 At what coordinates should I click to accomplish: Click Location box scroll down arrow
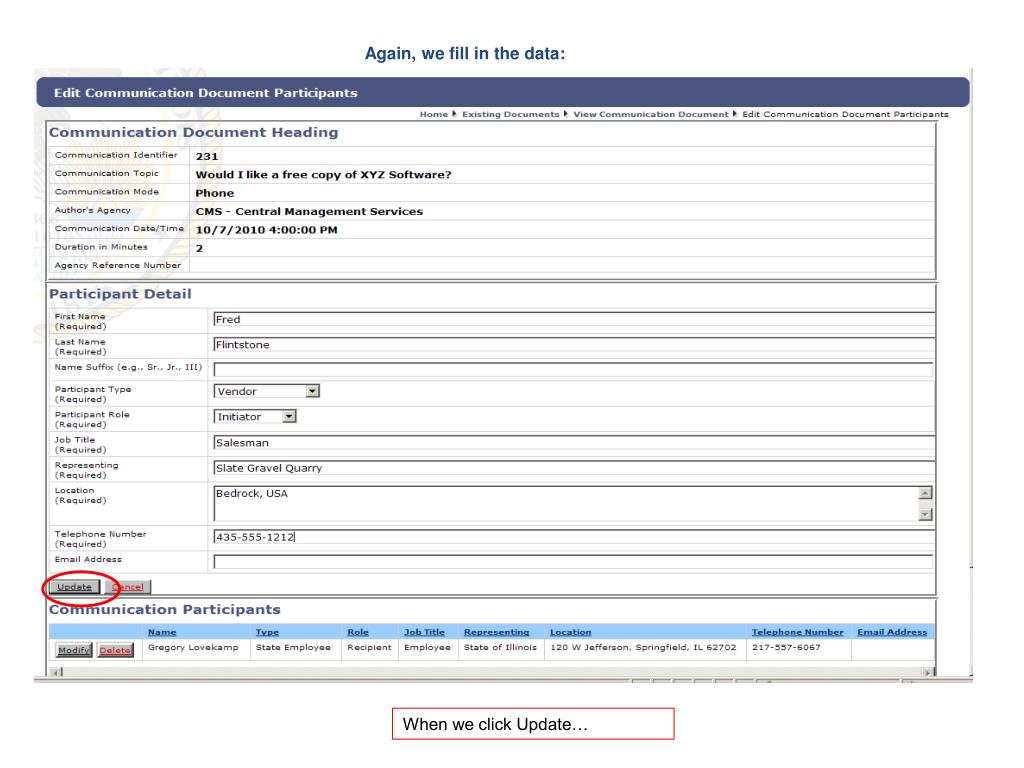point(925,515)
